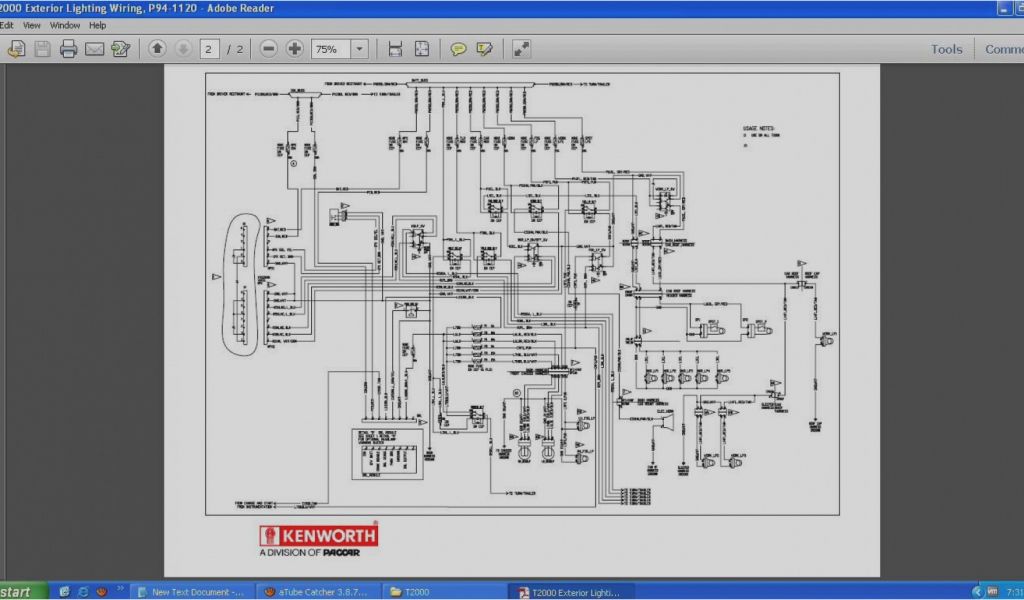This screenshot has height=600, width=1024.
Task: Click the fit one full page icon
Action: [x=422, y=48]
